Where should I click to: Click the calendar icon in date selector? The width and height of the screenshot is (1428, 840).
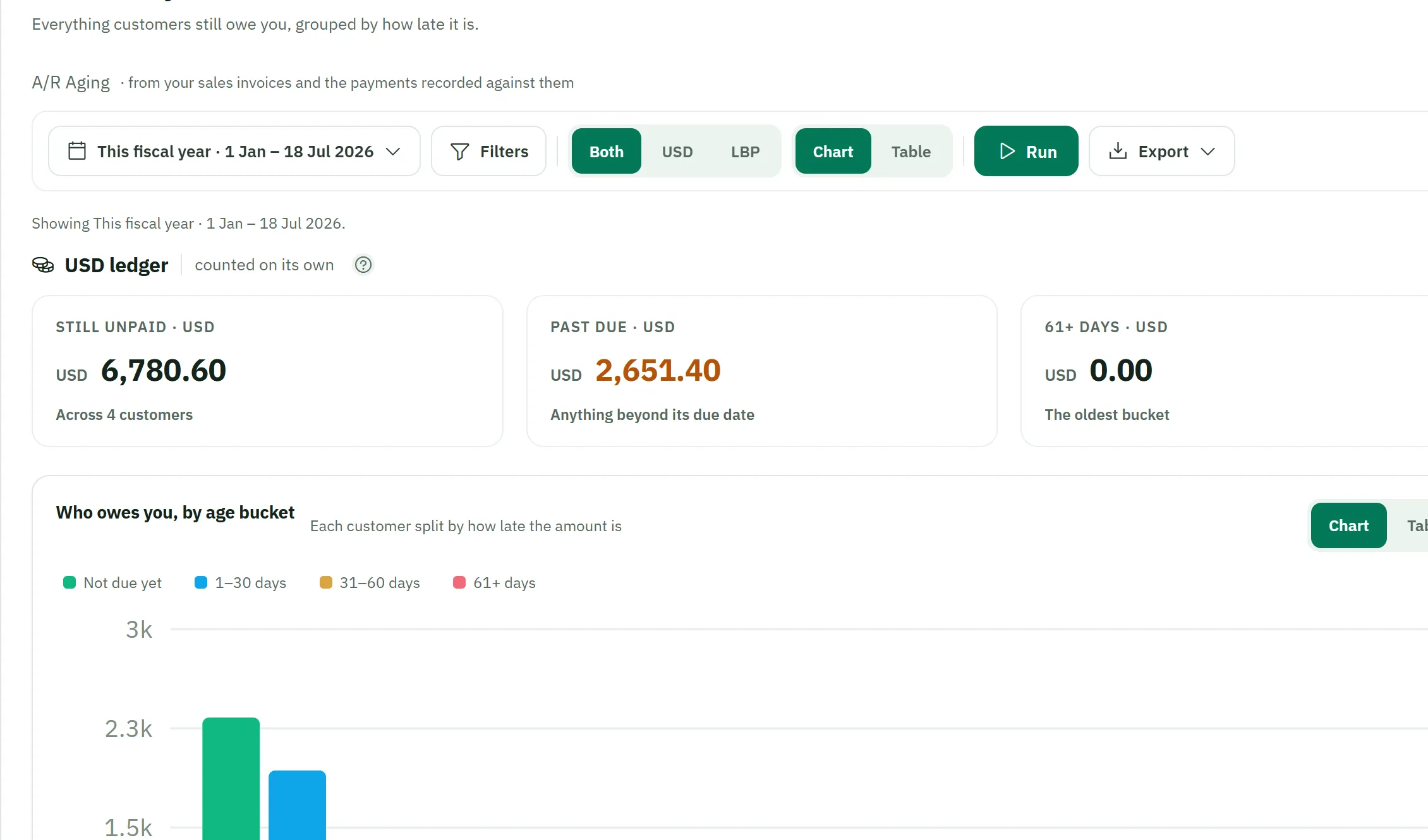77,151
